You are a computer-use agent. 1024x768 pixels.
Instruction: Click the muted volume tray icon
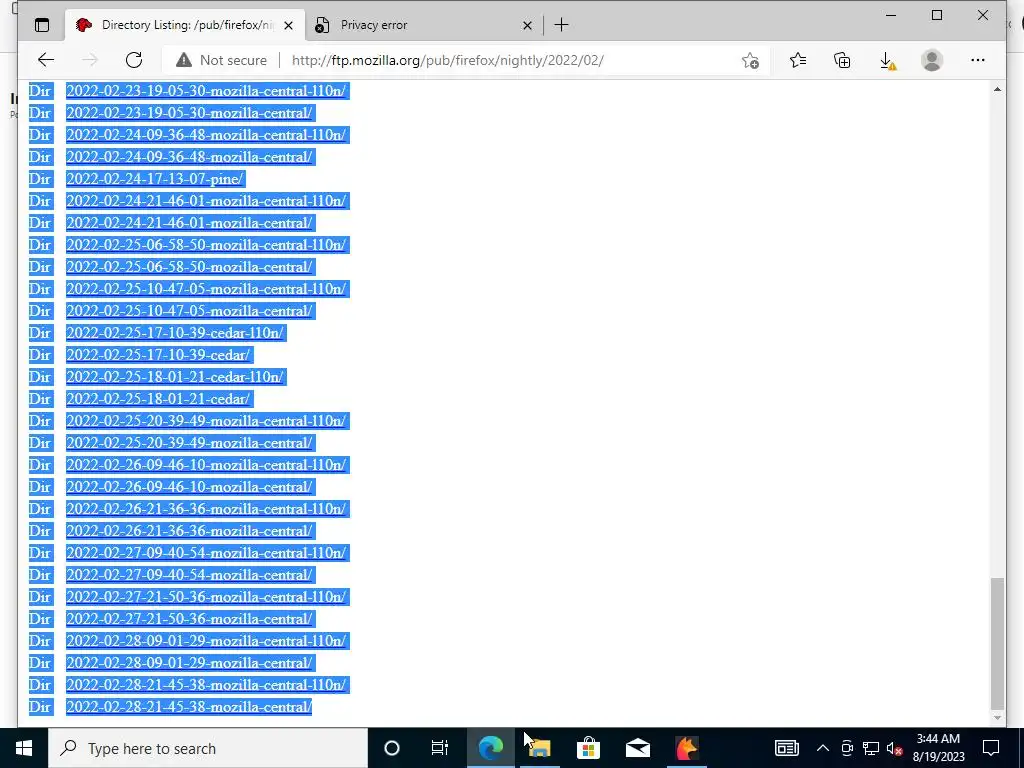click(x=894, y=748)
